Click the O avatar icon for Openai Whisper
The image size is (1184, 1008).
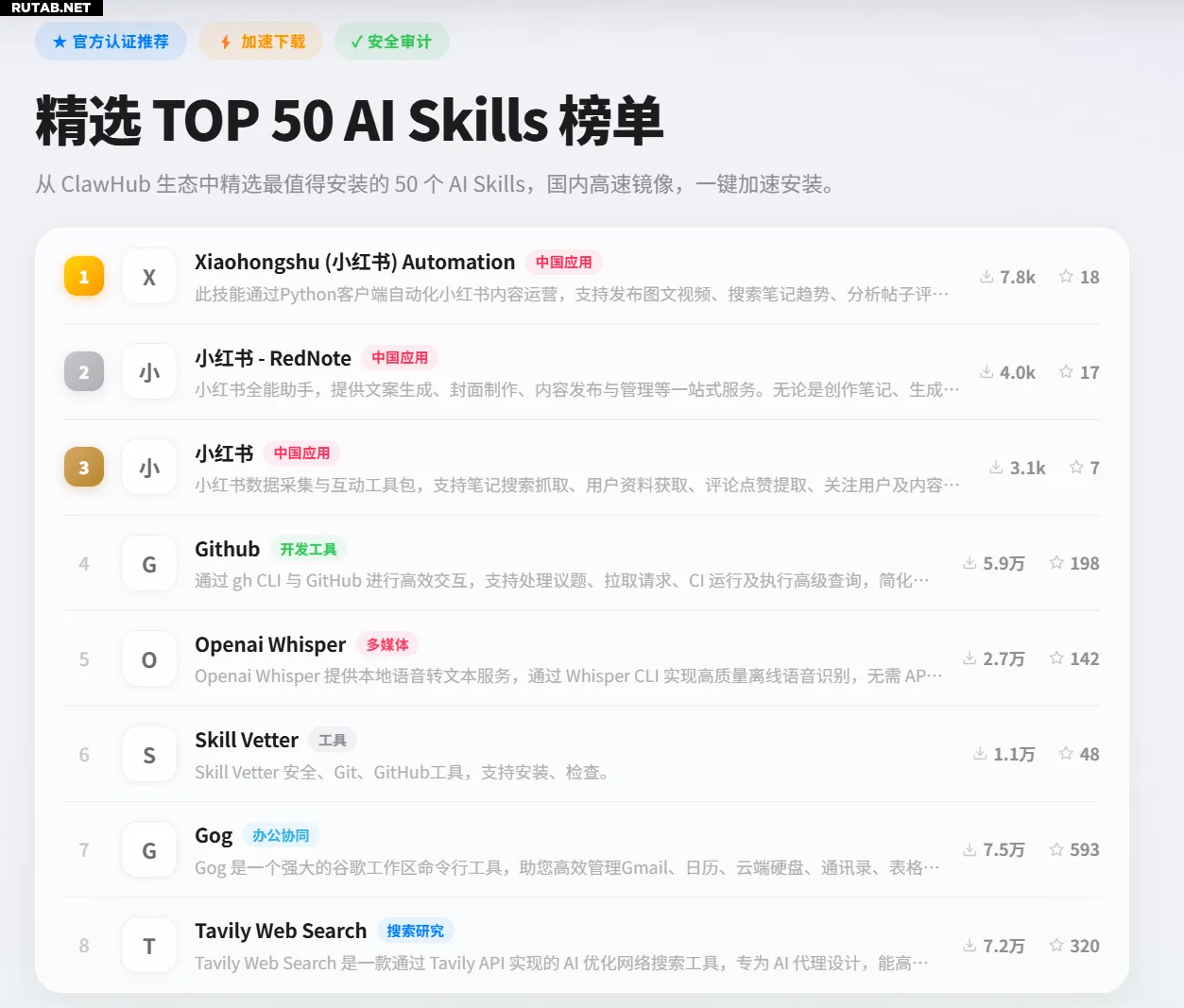pyautogui.click(x=149, y=659)
